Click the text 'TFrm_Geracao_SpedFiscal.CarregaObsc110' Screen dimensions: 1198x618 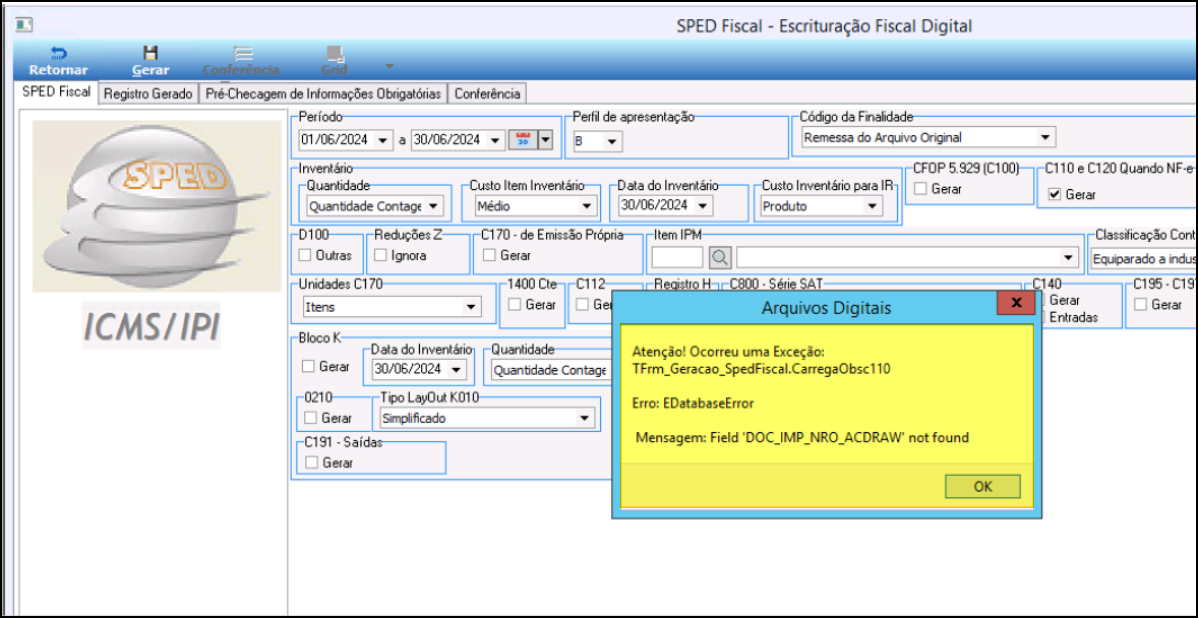click(x=762, y=368)
